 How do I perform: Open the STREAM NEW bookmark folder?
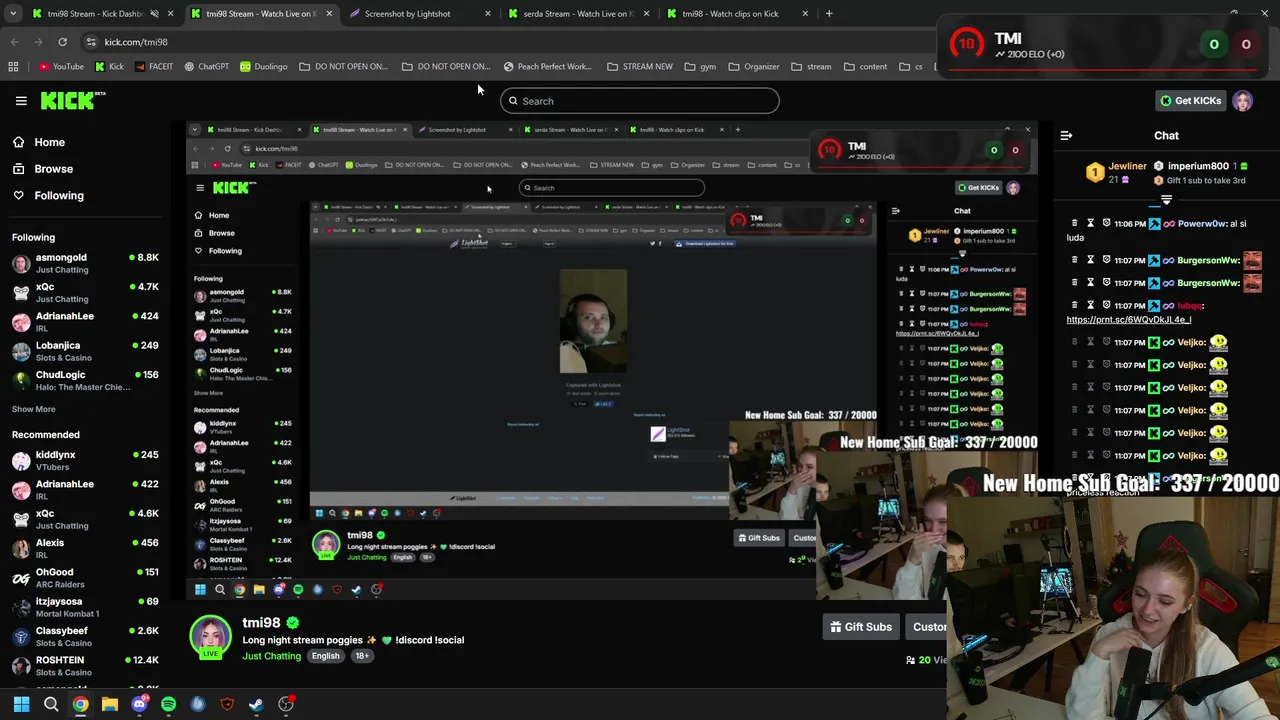(x=639, y=67)
